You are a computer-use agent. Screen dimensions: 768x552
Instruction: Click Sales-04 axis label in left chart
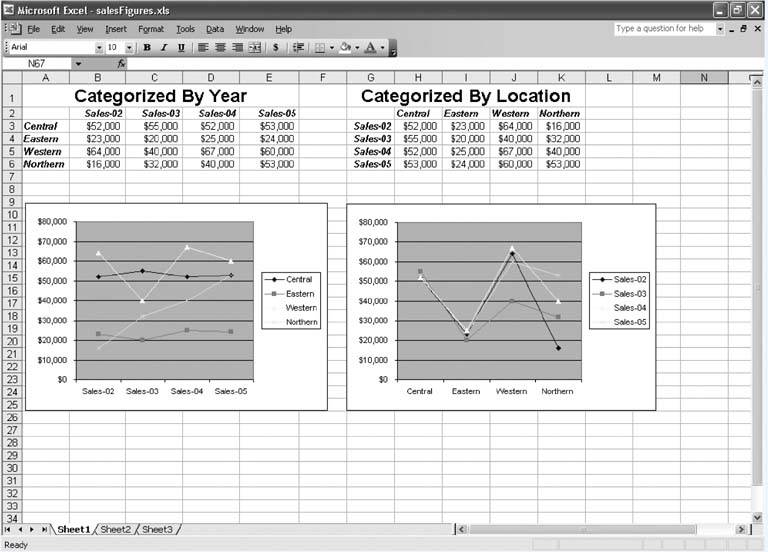coord(187,391)
